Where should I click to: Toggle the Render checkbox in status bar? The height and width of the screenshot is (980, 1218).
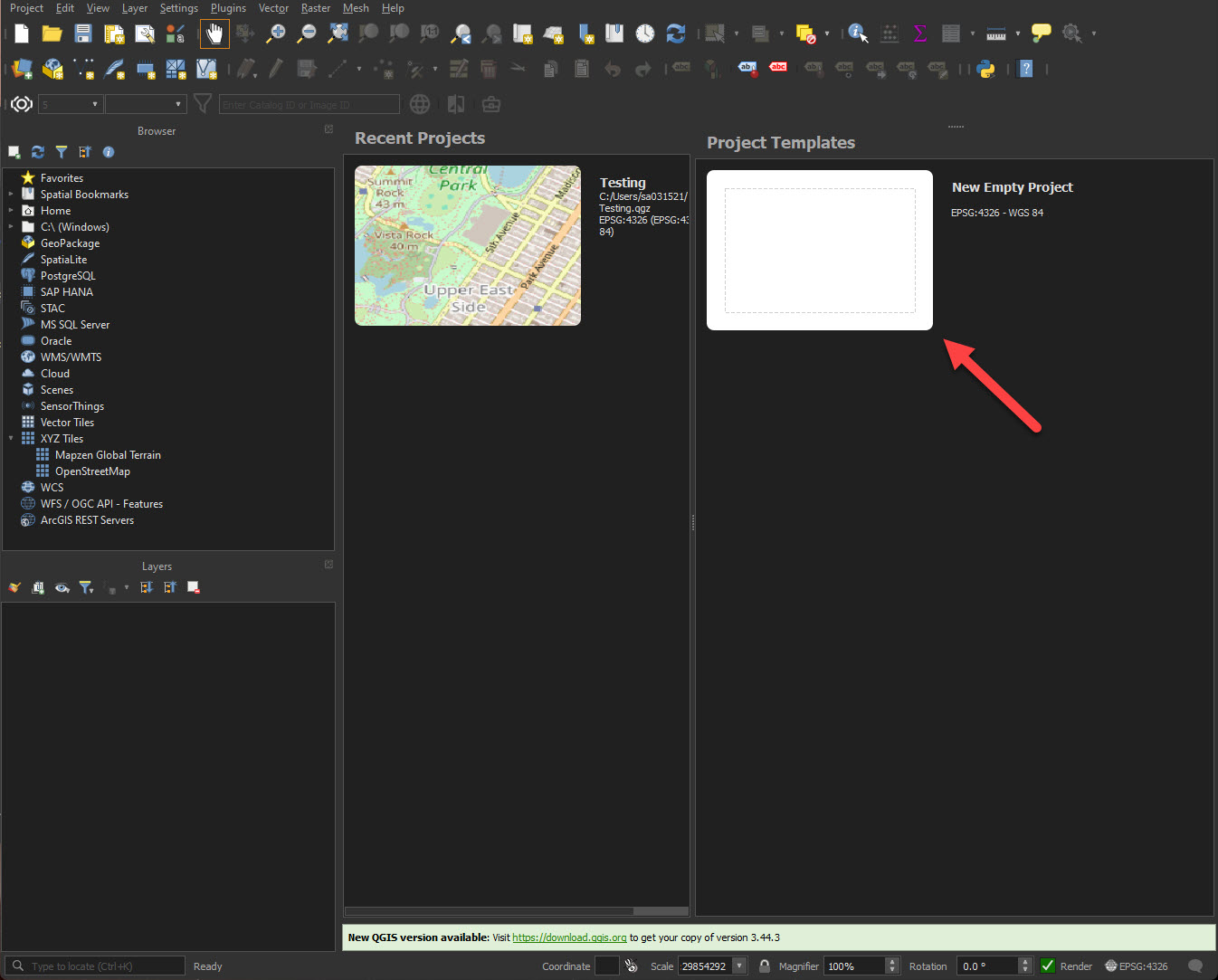click(1048, 966)
